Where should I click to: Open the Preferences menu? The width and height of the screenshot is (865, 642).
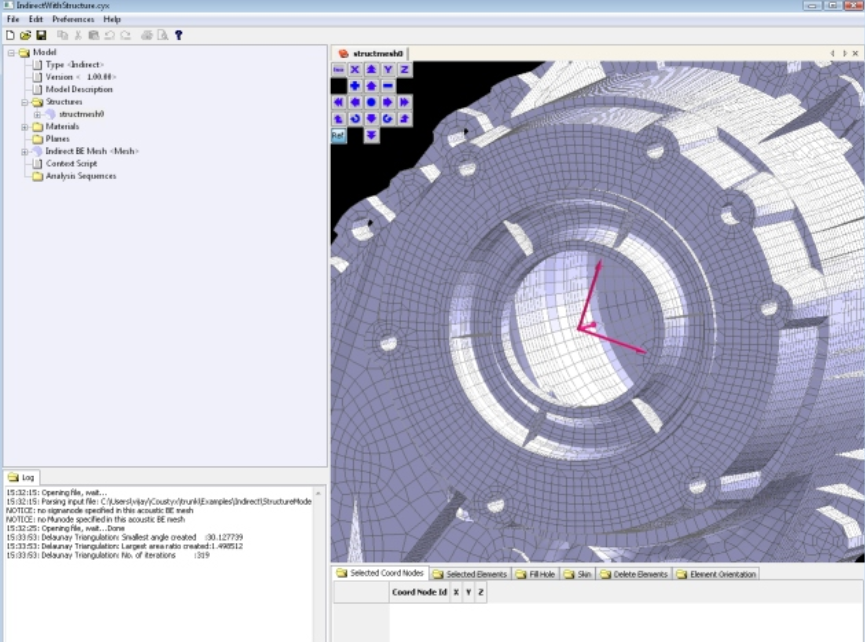click(x=73, y=19)
